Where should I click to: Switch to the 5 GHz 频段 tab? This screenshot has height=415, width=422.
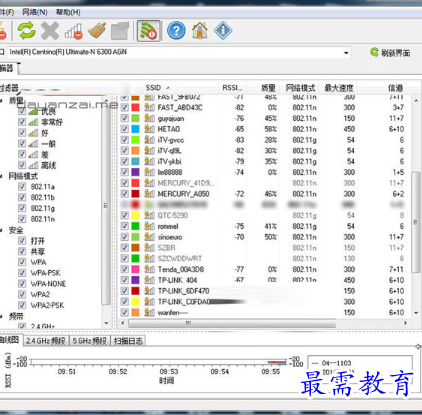pyautogui.click(x=90, y=341)
